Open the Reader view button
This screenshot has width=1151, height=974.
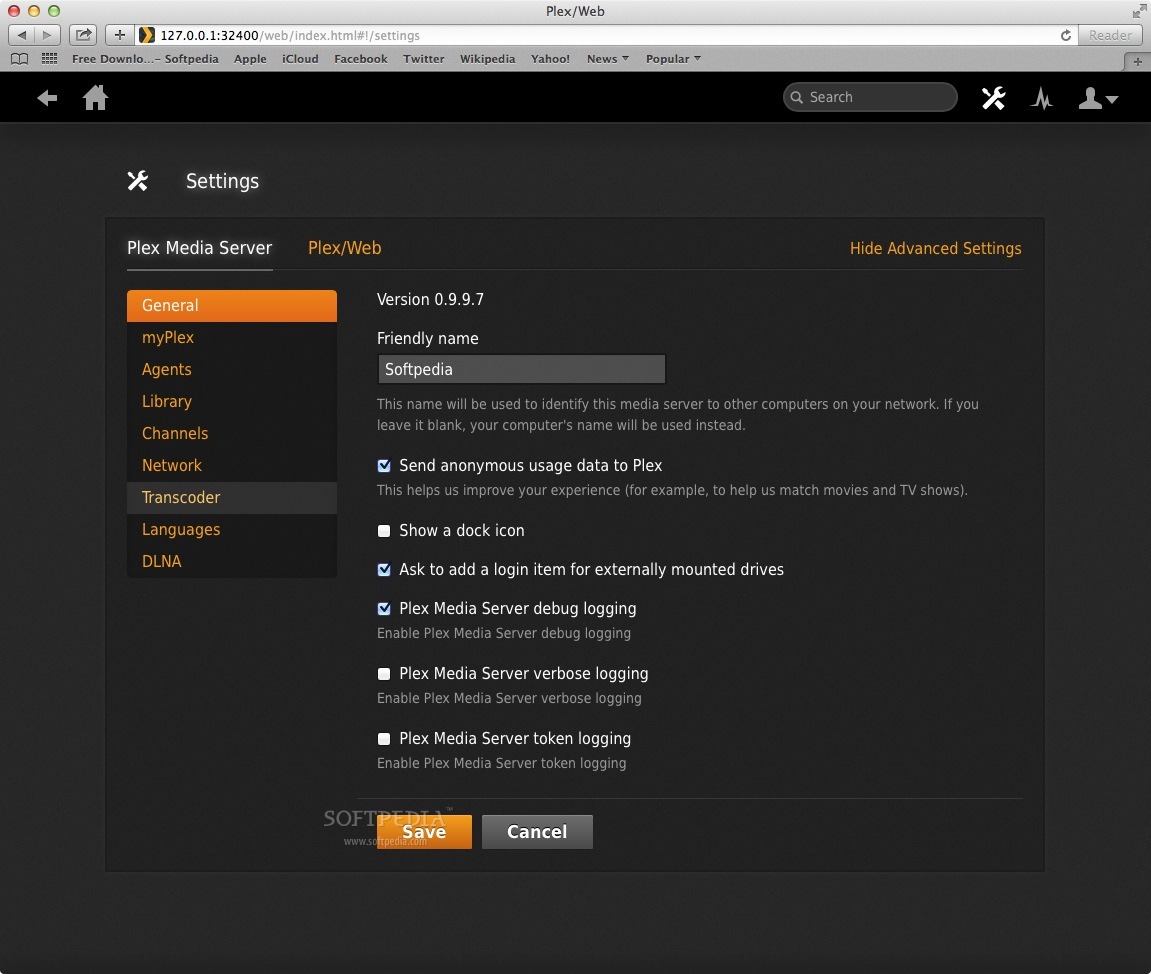pos(1110,35)
